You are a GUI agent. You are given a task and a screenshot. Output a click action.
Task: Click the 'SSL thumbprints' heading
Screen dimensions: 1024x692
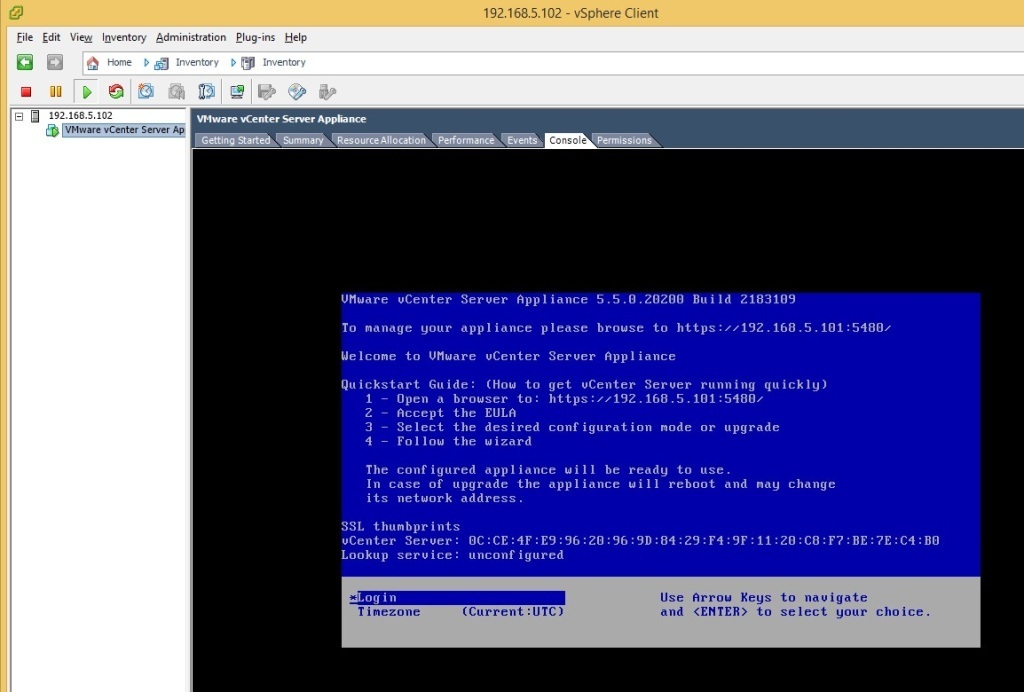click(400, 526)
